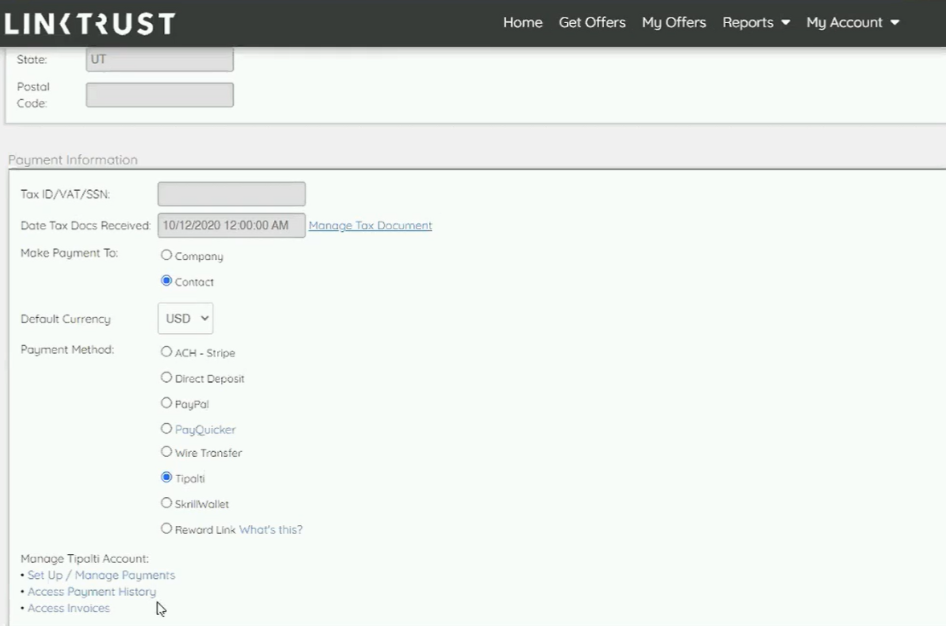Expand the My Account dropdown menu
This screenshot has height=626, width=946.
(x=852, y=22)
